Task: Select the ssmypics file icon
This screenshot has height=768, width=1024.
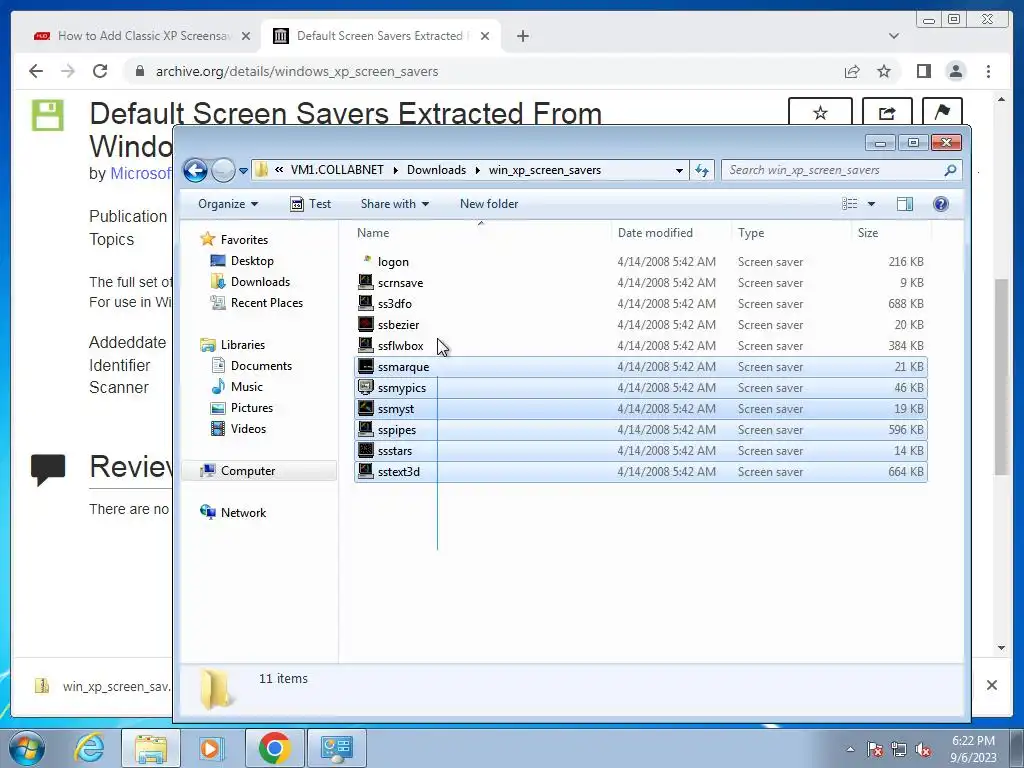Action: (366, 387)
